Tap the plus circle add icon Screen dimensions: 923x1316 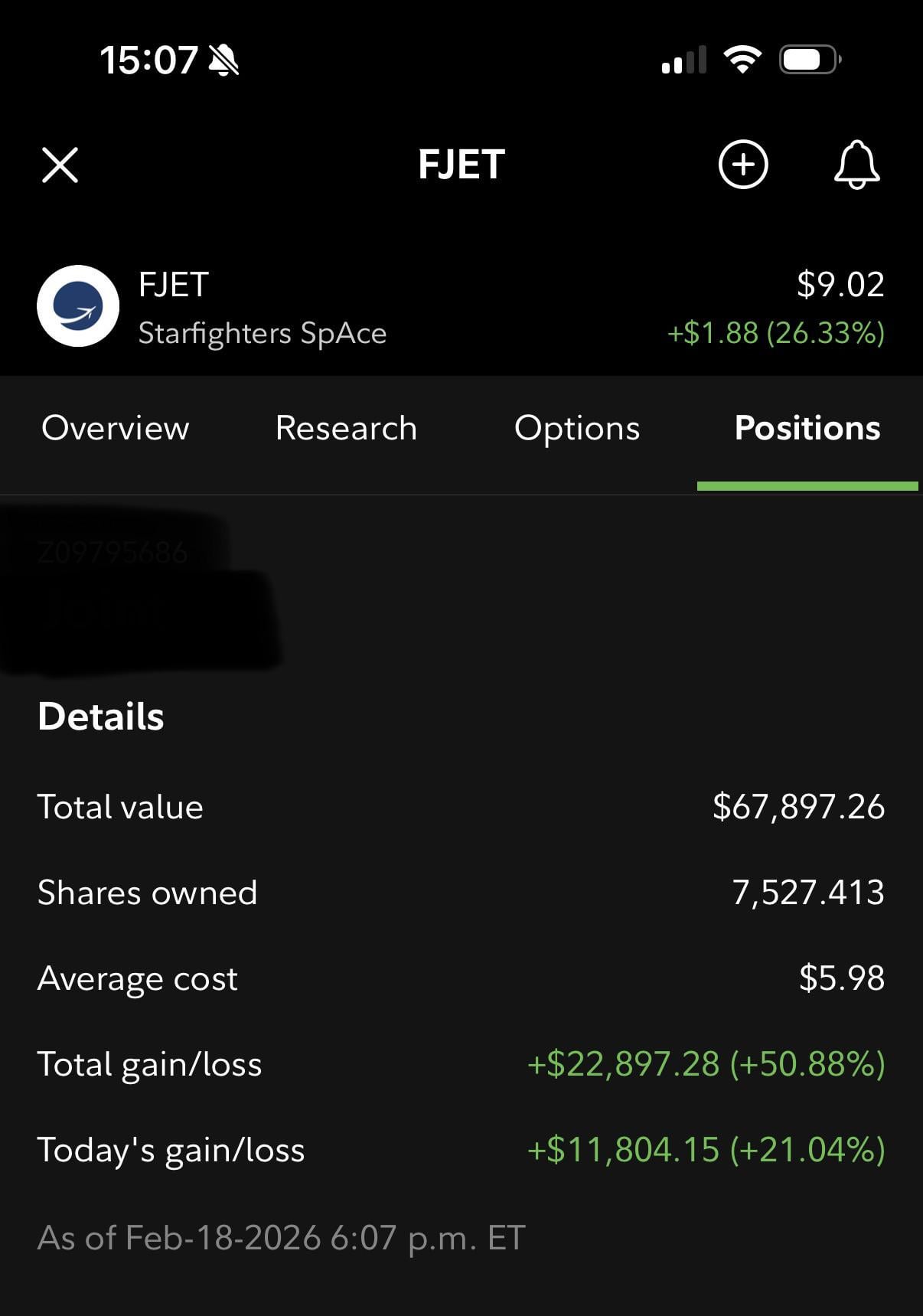click(742, 165)
